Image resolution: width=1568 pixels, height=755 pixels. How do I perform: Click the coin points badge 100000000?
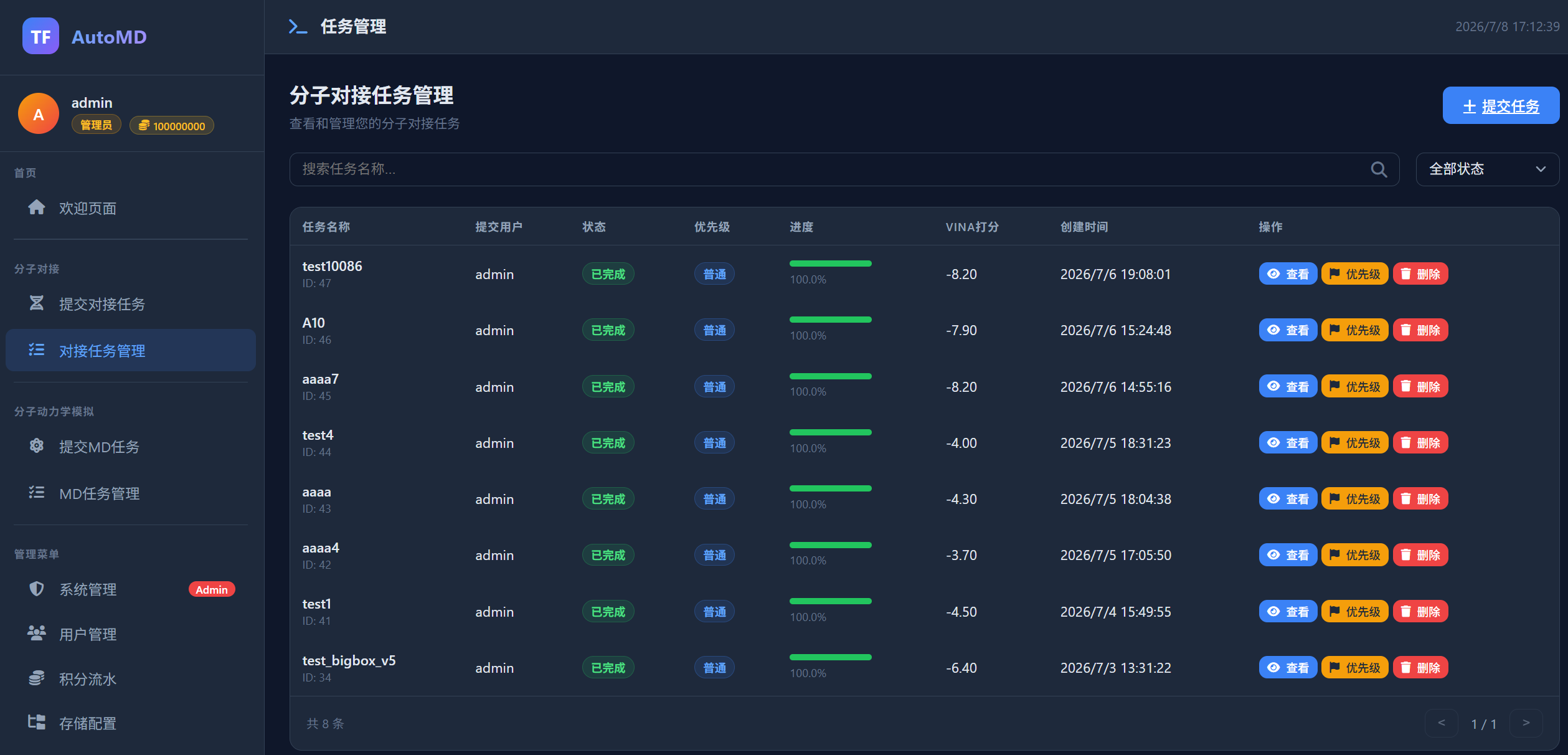click(172, 125)
